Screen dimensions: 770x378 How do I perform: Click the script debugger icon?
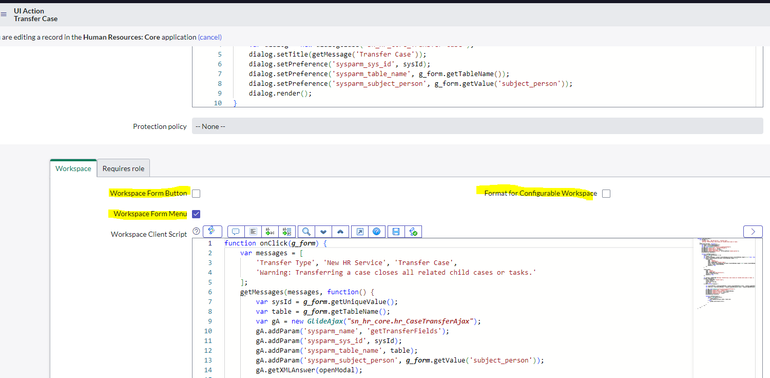pos(413,231)
